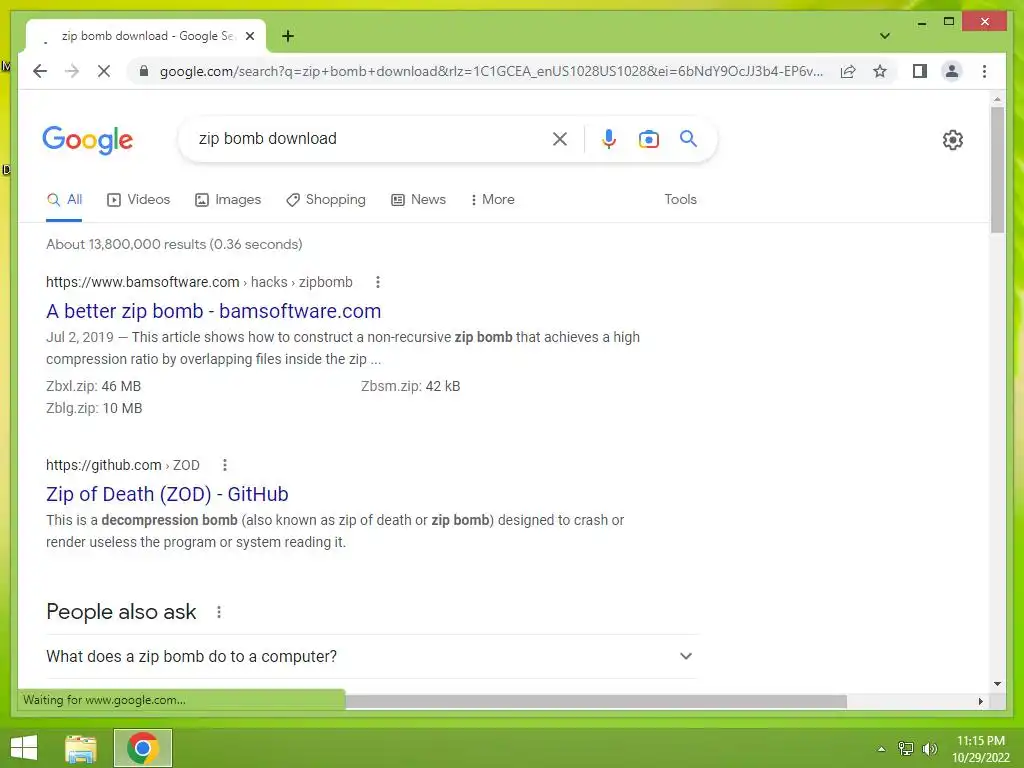Click the scroll right arrow

click(980, 701)
